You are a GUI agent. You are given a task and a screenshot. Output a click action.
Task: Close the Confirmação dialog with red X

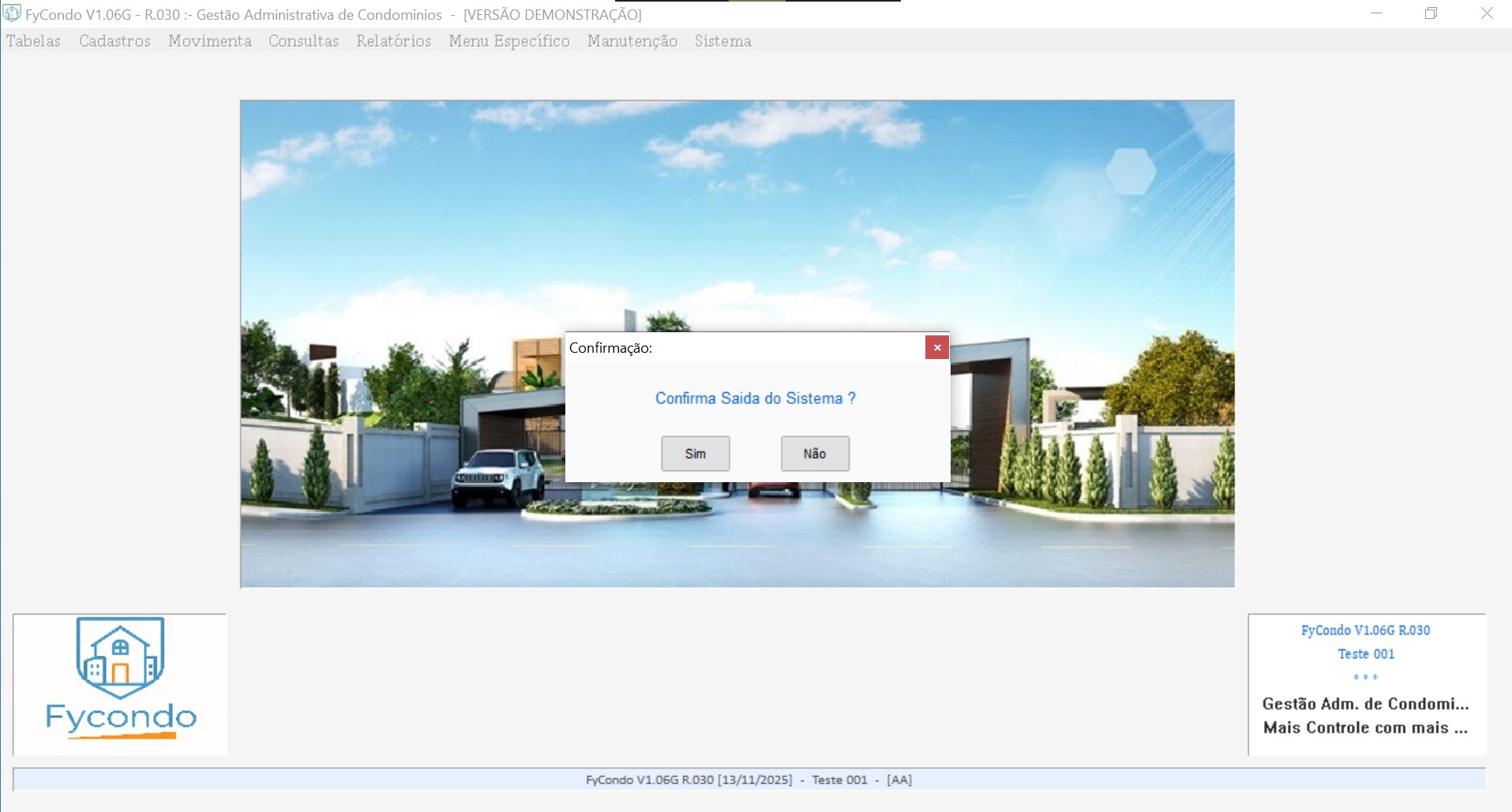936,347
